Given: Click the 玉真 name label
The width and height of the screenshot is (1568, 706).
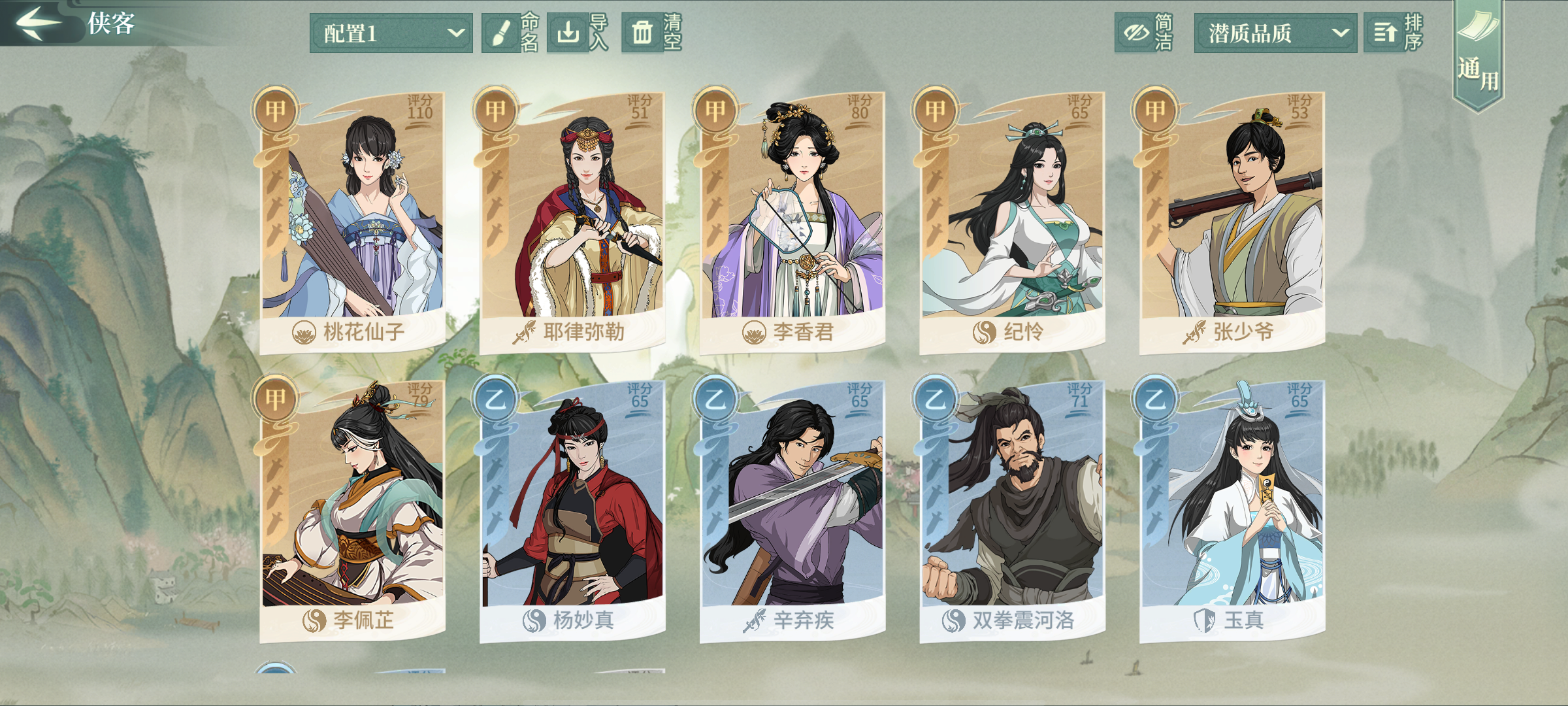Looking at the screenshot, I should (x=1243, y=620).
